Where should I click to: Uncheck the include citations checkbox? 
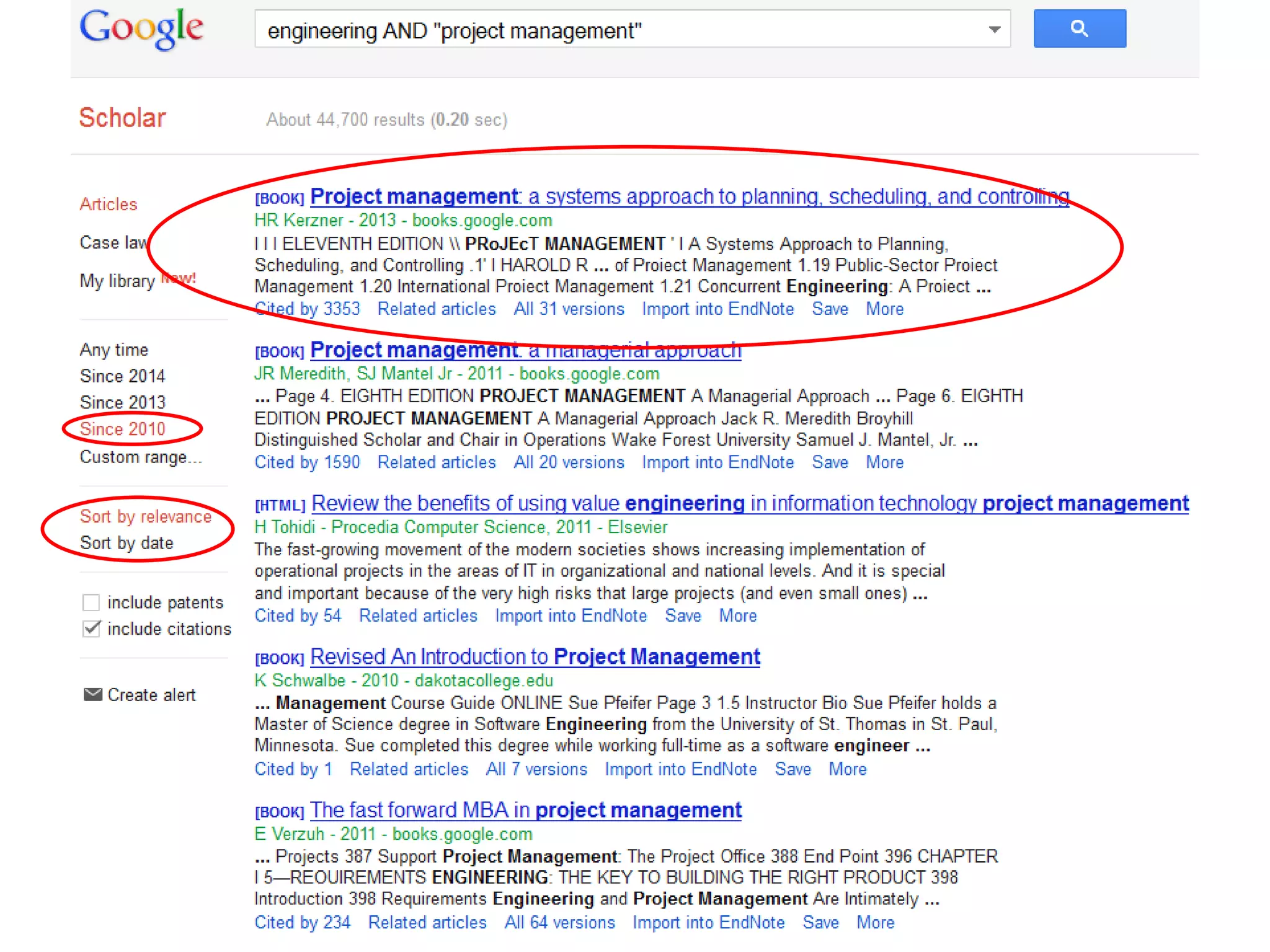pyautogui.click(x=91, y=628)
